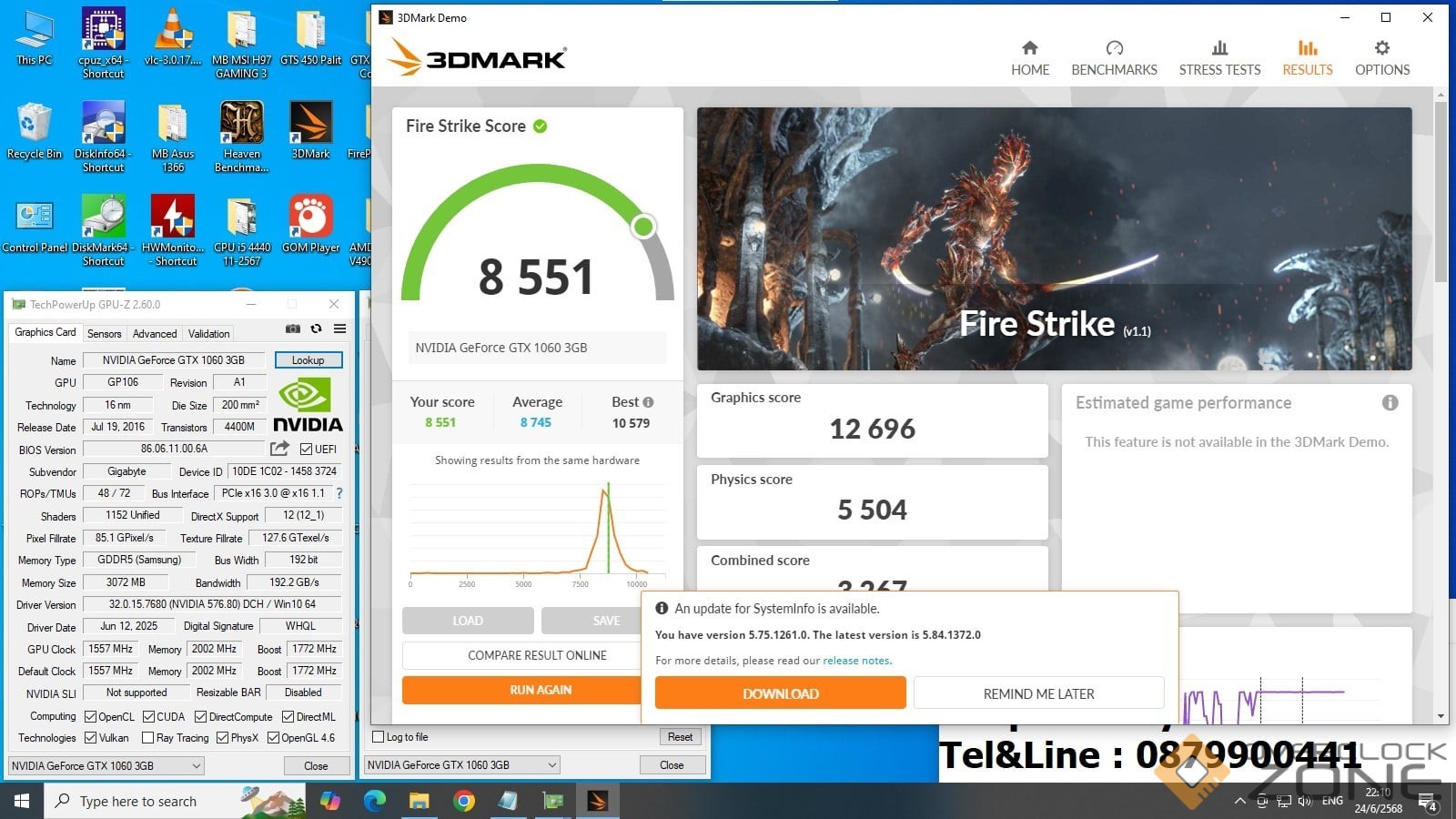Select the Heaven Benchmark desktop icon
This screenshot has height=819, width=1456.
[x=241, y=136]
